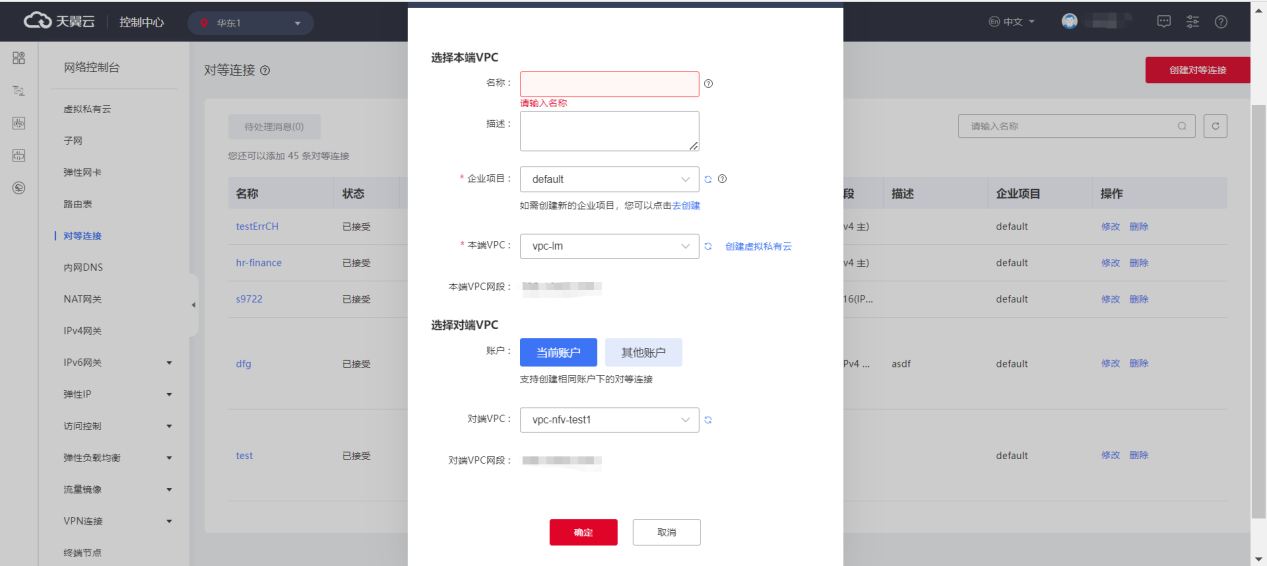The image size is (1267, 566).
Task: Refresh the 企业项目 list
Action: tap(708, 179)
